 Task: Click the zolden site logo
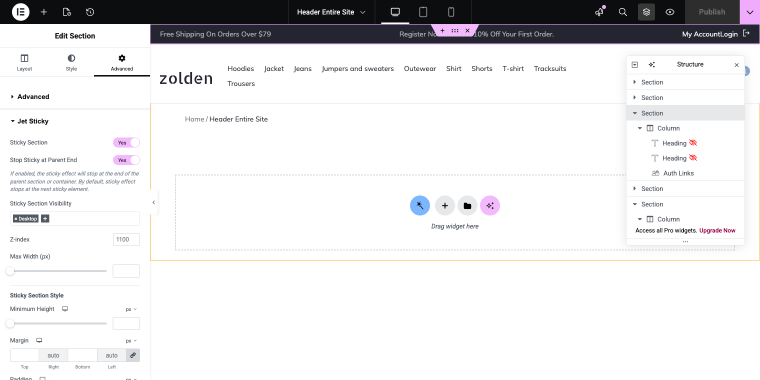click(x=186, y=78)
